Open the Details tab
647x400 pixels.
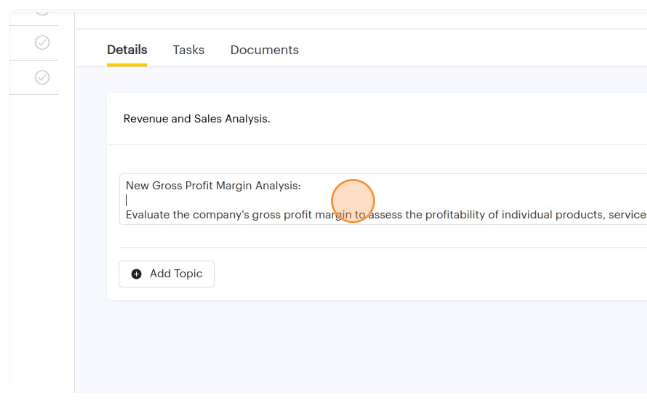(x=127, y=50)
